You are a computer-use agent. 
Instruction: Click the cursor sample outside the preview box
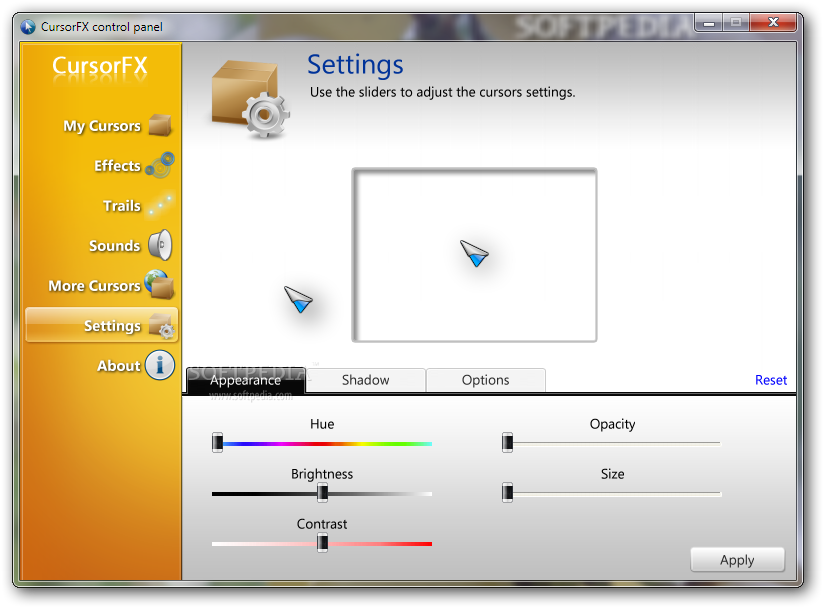(x=298, y=299)
